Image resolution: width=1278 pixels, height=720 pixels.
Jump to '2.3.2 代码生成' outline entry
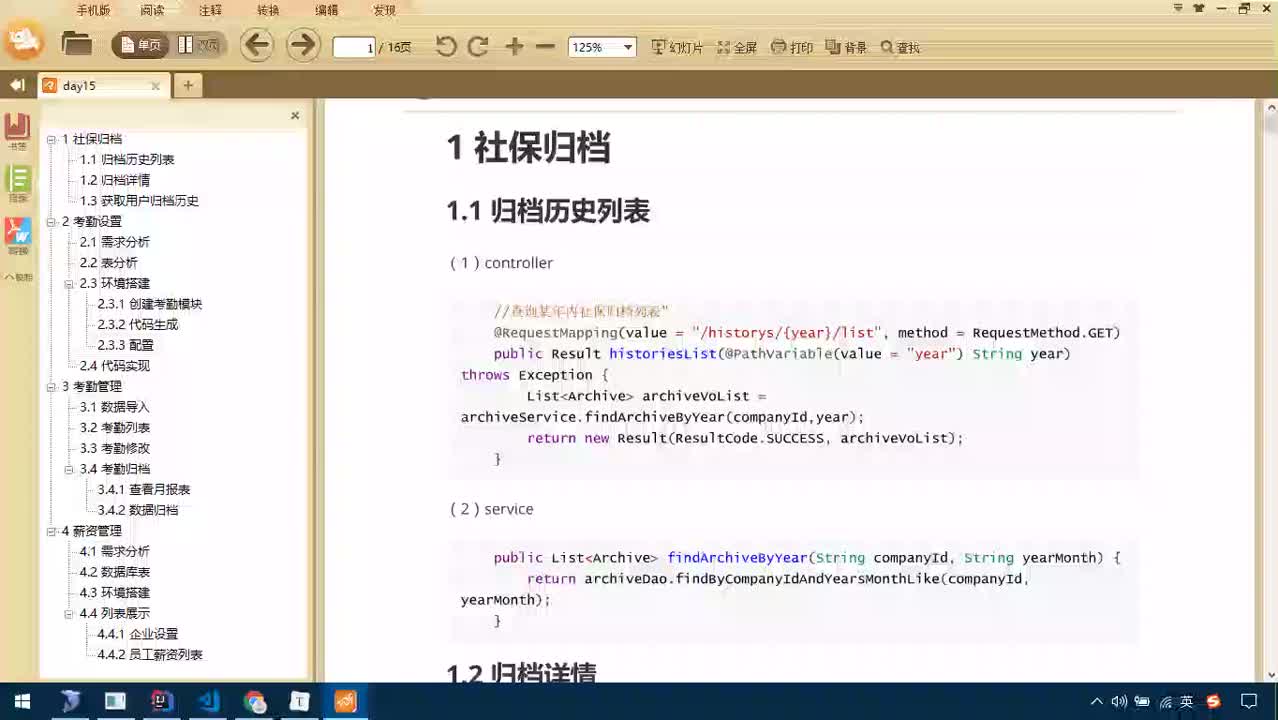coord(138,325)
